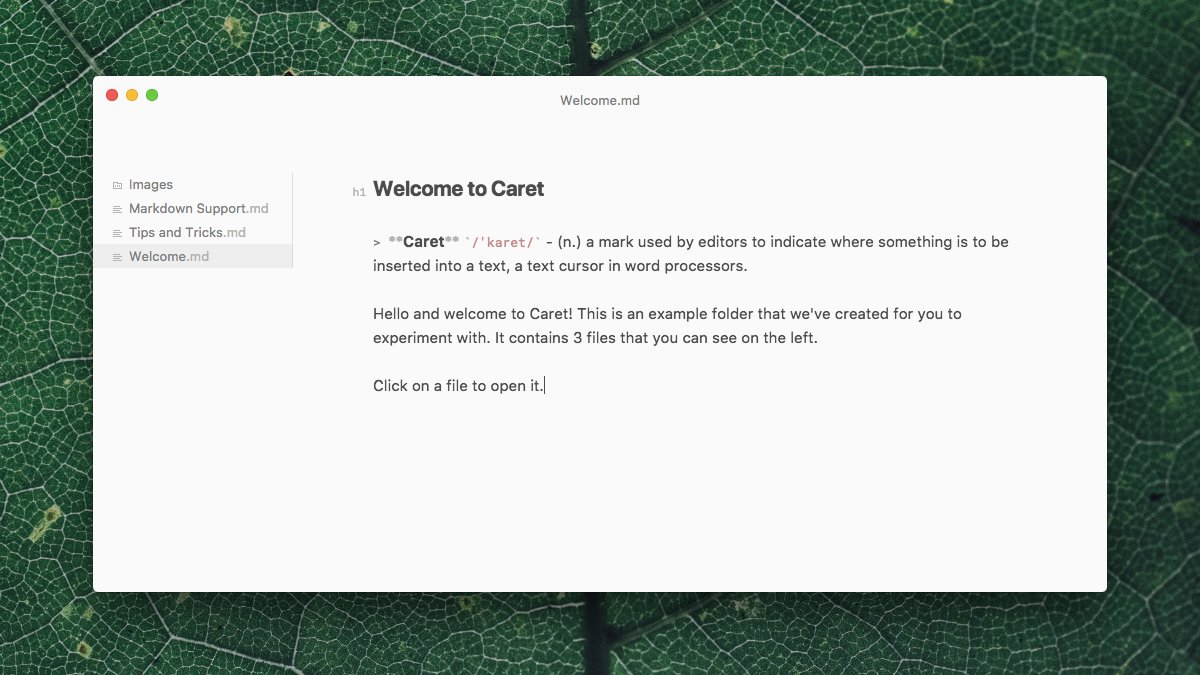The width and height of the screenshot is (1200, 675).
Task: Click the document icon beside Markdown Support.md
Action: tap(118, 209)
